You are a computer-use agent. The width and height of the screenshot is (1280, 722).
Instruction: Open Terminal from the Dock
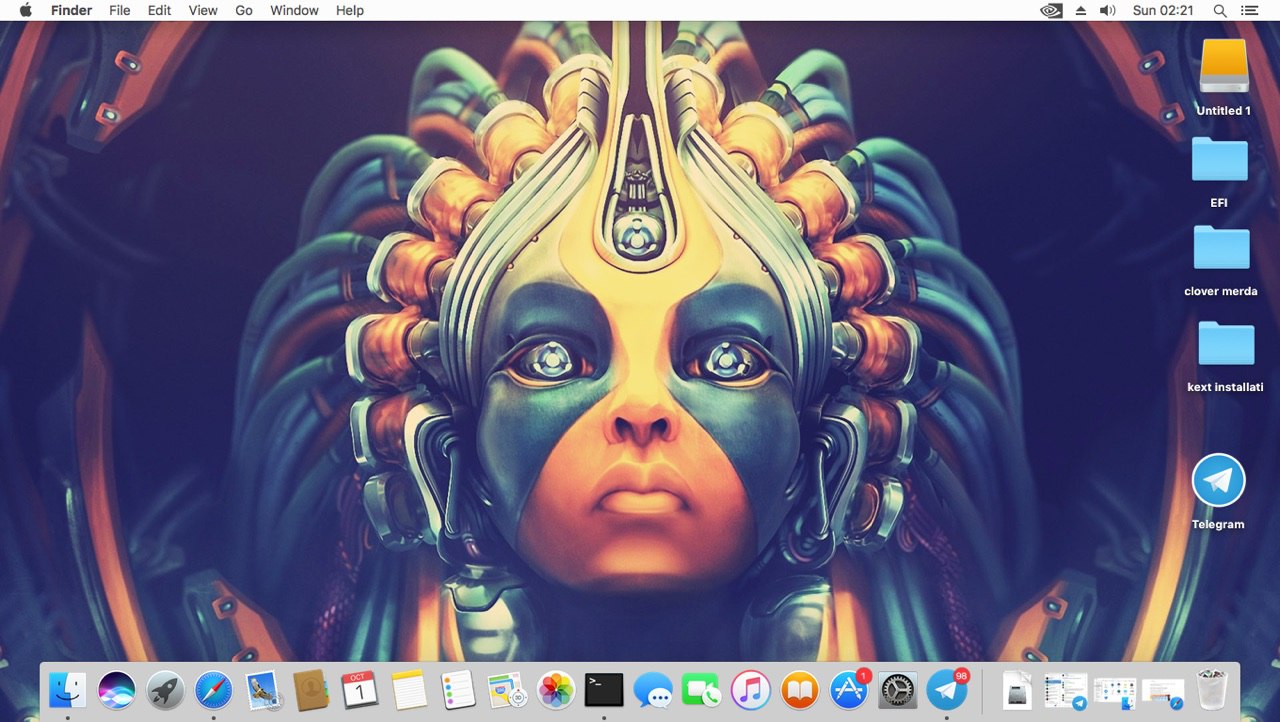[604, 689]
